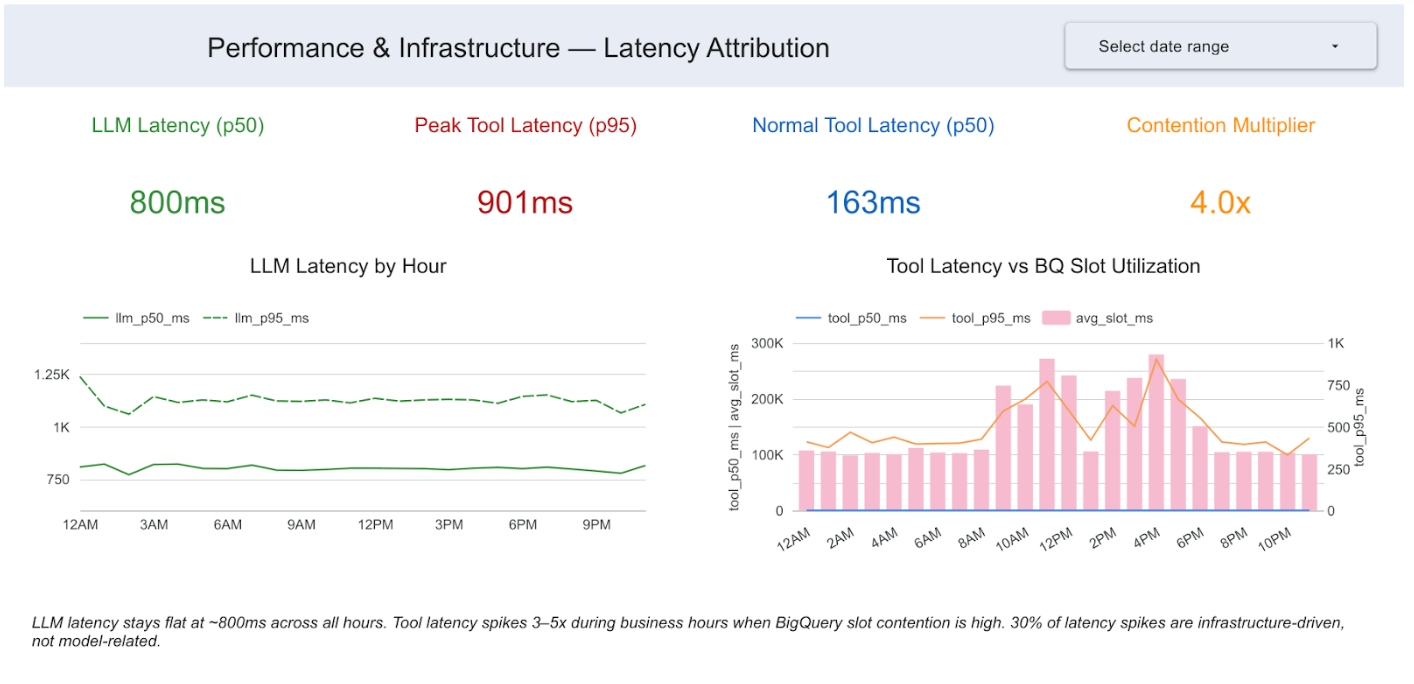The height and width of the screenshot is (684, 1414).
Task: Toggle the tool_p50_ms legend series
Action: [869, 319]
